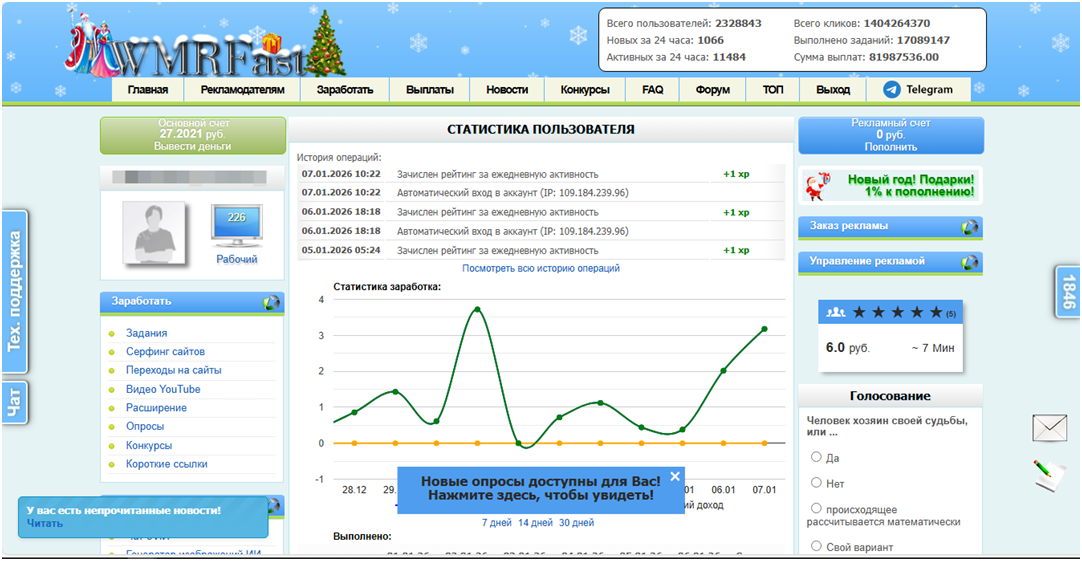This screenshot has width=1082, height=561.
Task: Show 30 дней earnings statistics
Action: coord(576,523)
